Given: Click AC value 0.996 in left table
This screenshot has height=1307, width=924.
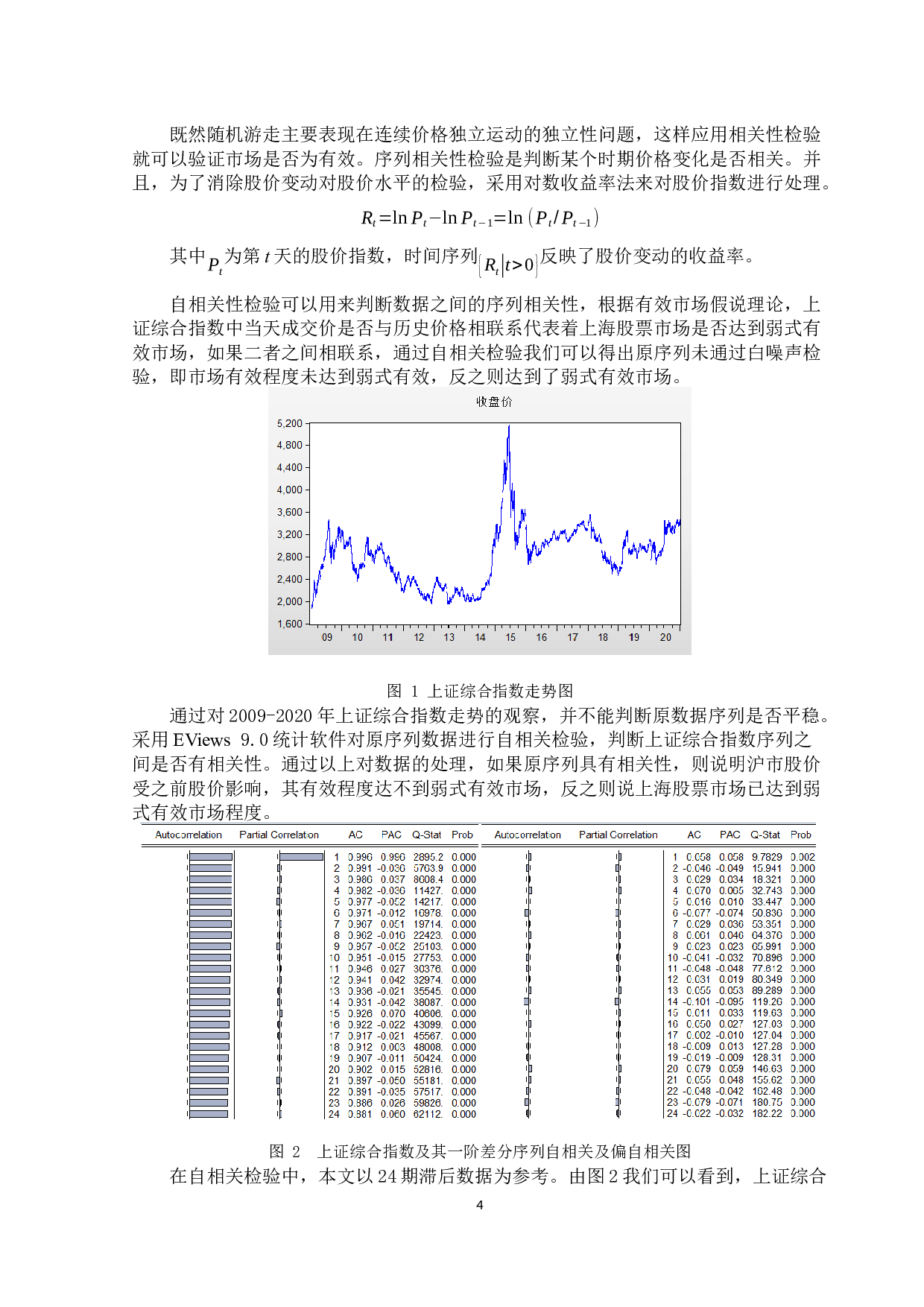Looking at the screenshot, I should (x=360, y=857).
